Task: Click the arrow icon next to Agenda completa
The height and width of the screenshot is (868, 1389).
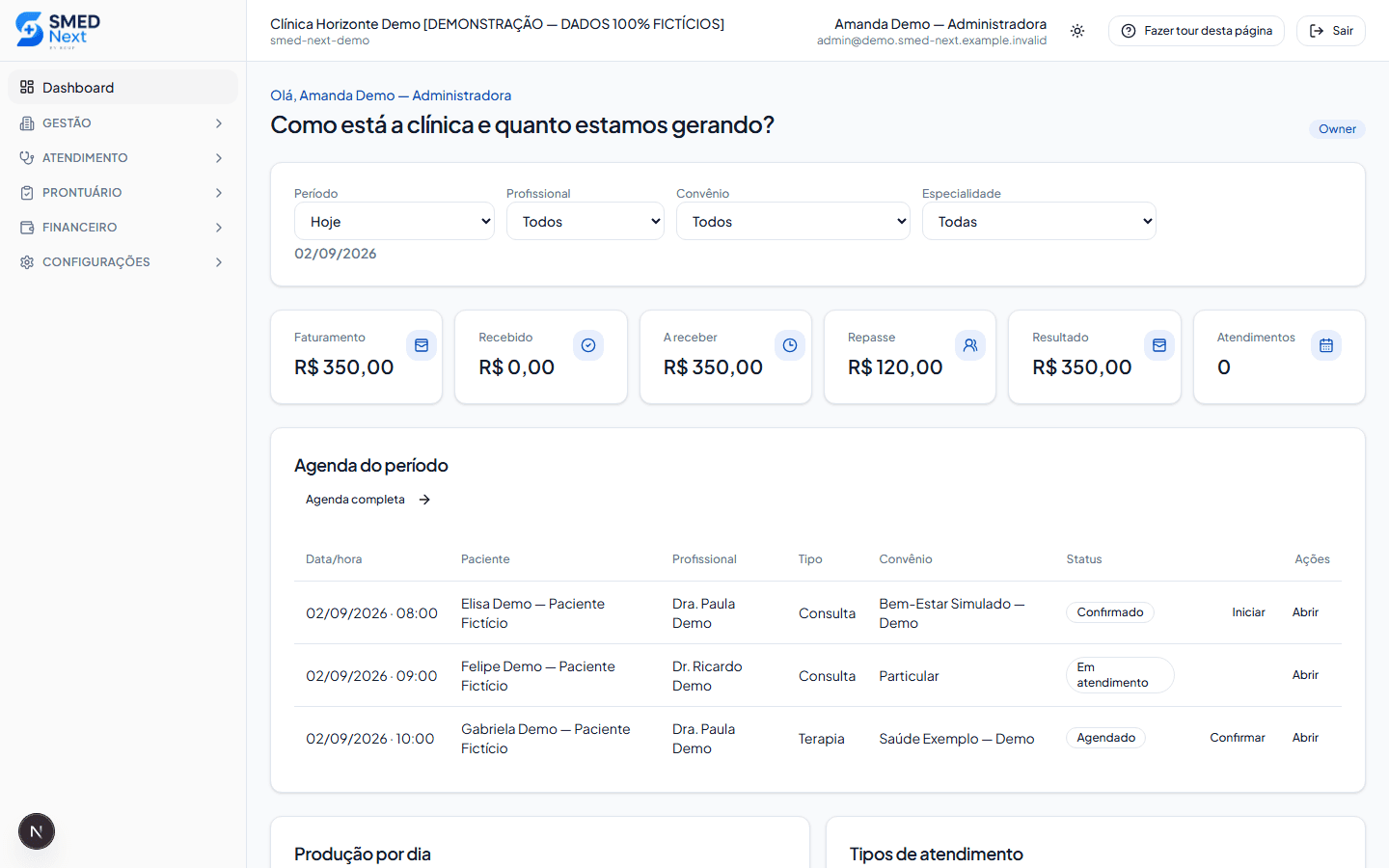Action: coord(424,500)
